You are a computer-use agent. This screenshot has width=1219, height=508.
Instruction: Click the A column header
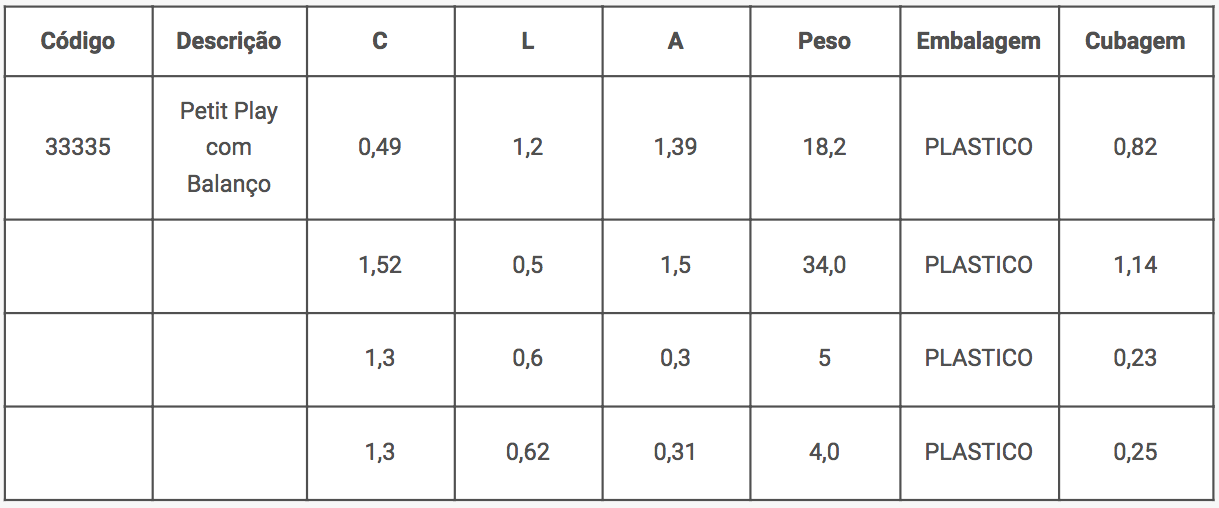(676, 42)
